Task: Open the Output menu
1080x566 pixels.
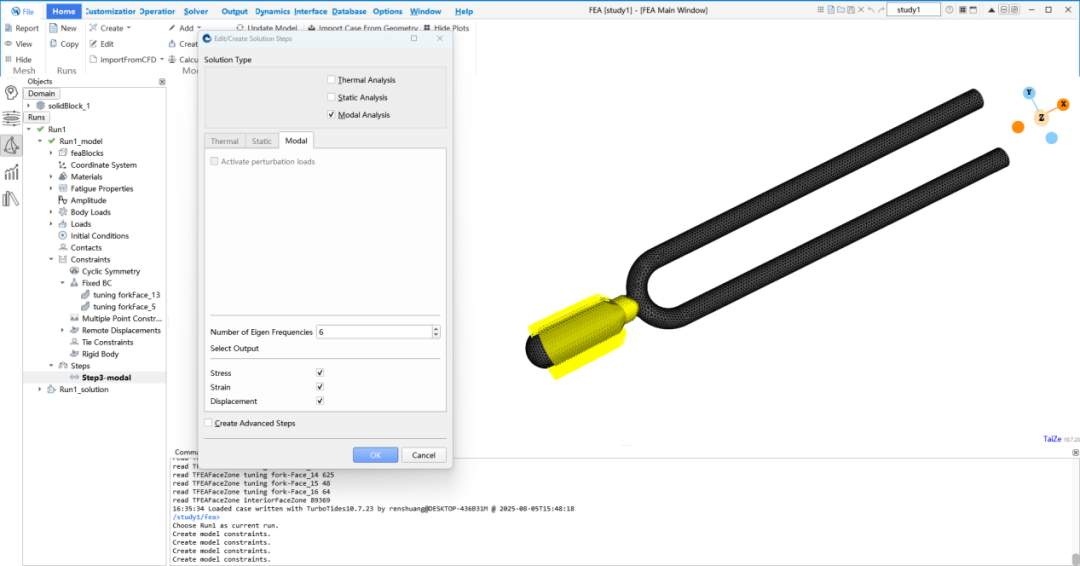Action: click(x=234, y=11)
